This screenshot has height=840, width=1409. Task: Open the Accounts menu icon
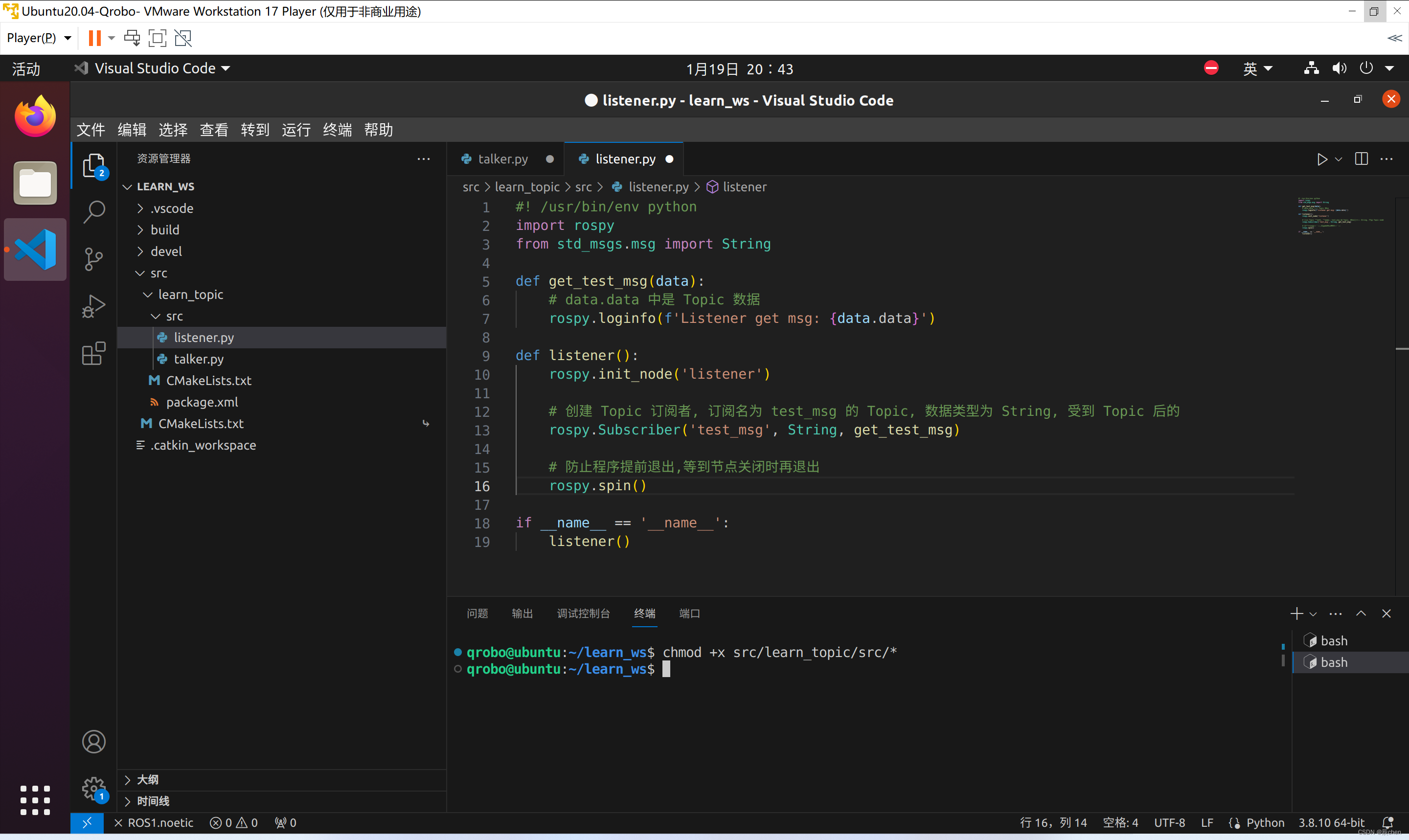click(x=94, y=742)
